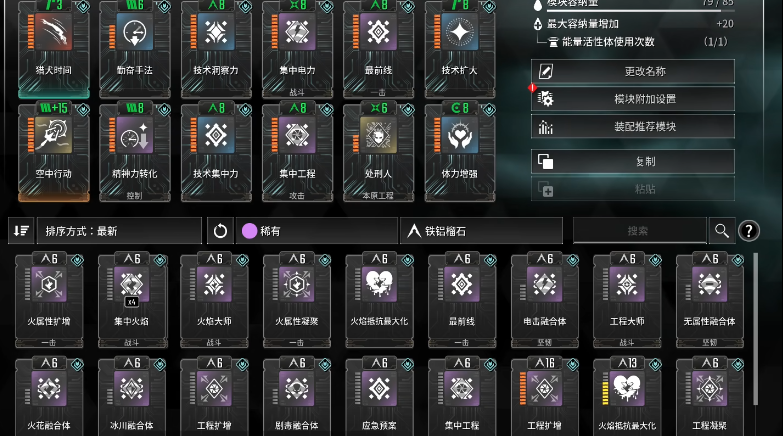Image resolution: width=783 pixels, height=436 pixels.
Task: Click the 粘贴 paste button
Action: (633, 189)
